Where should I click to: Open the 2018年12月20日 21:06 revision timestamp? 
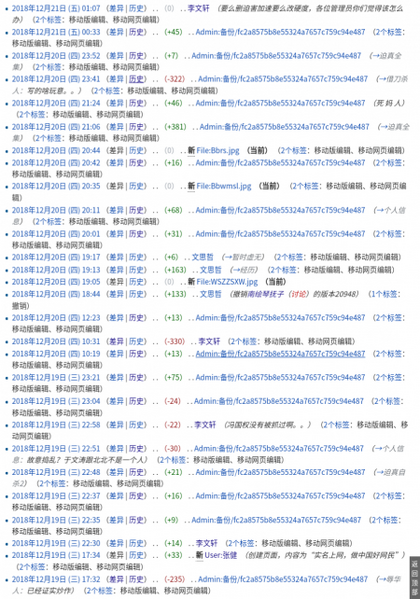coord(56,126)
